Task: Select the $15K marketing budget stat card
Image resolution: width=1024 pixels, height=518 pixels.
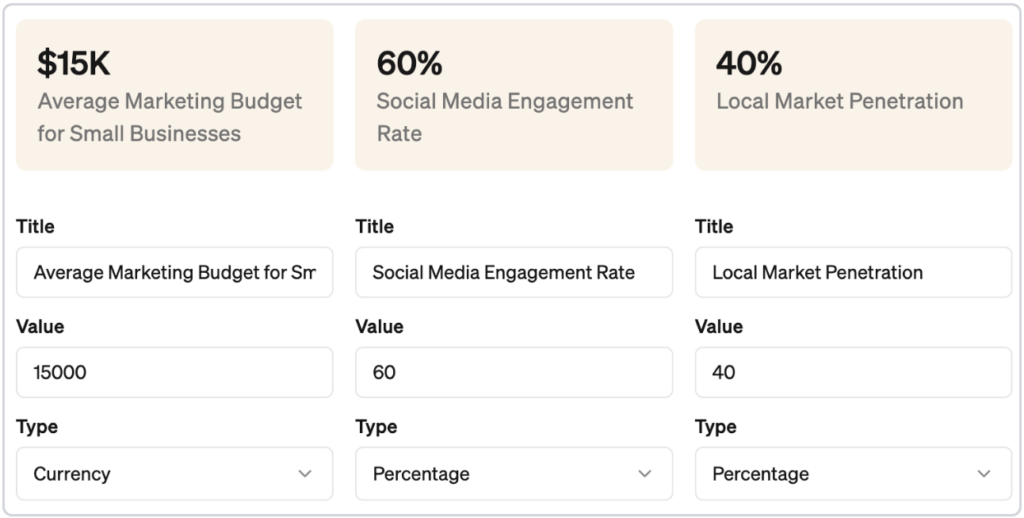Action: coord(174,95)
